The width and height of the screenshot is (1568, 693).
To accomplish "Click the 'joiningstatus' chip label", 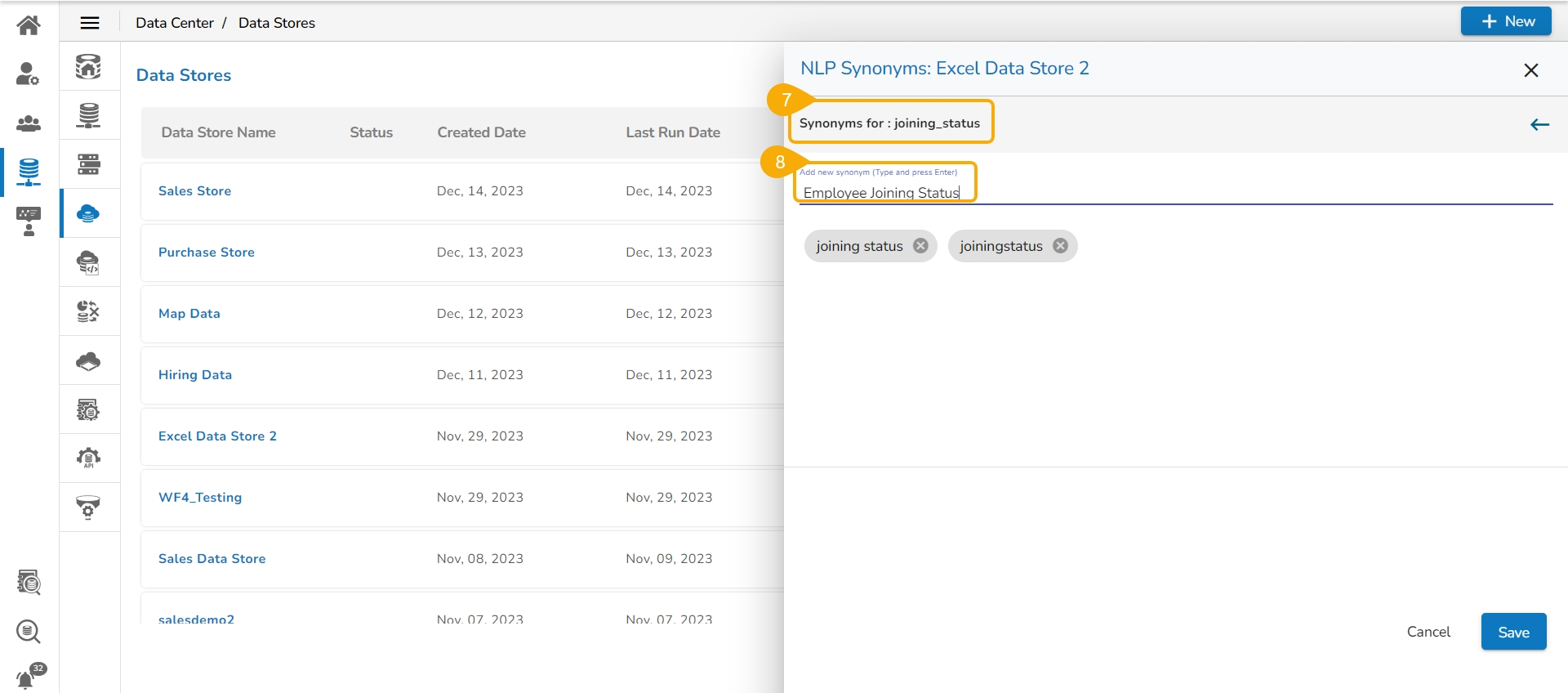I will (1001, 246).
